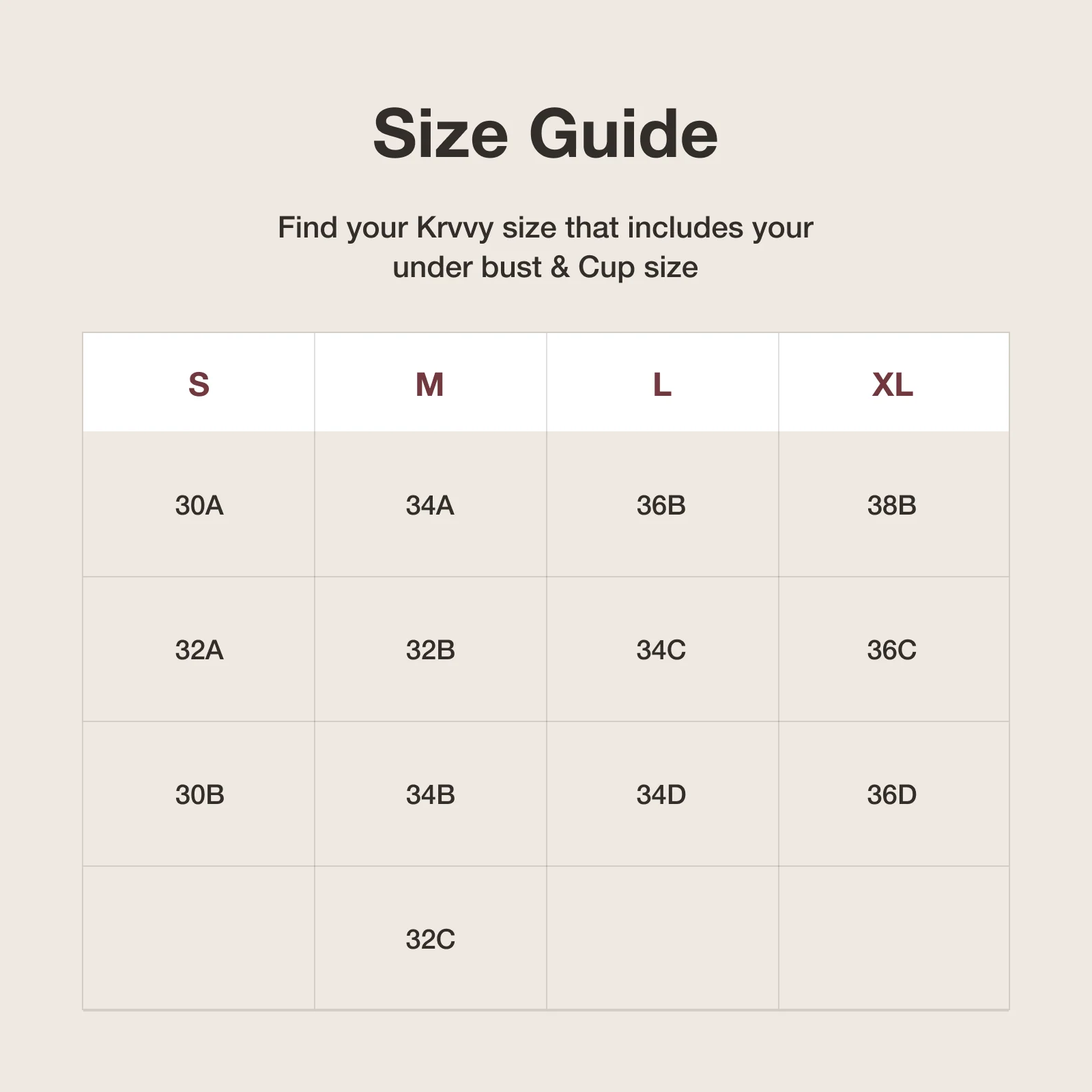Image resolution: width=1092 pixels, height=1092 pixels.
Task: Select the 36C size cell
Action: 892,650
